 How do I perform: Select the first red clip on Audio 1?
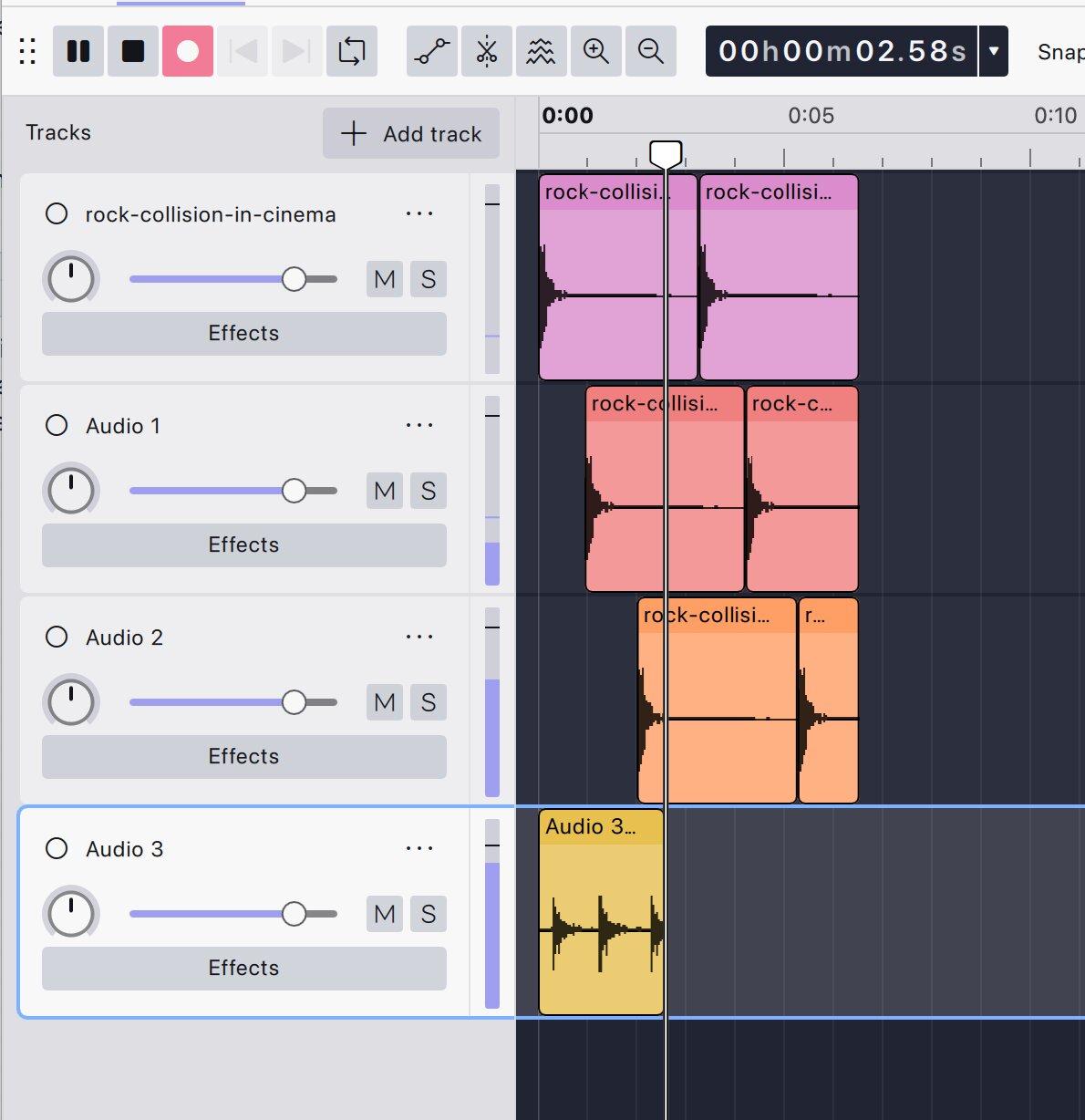click(665, 489)
